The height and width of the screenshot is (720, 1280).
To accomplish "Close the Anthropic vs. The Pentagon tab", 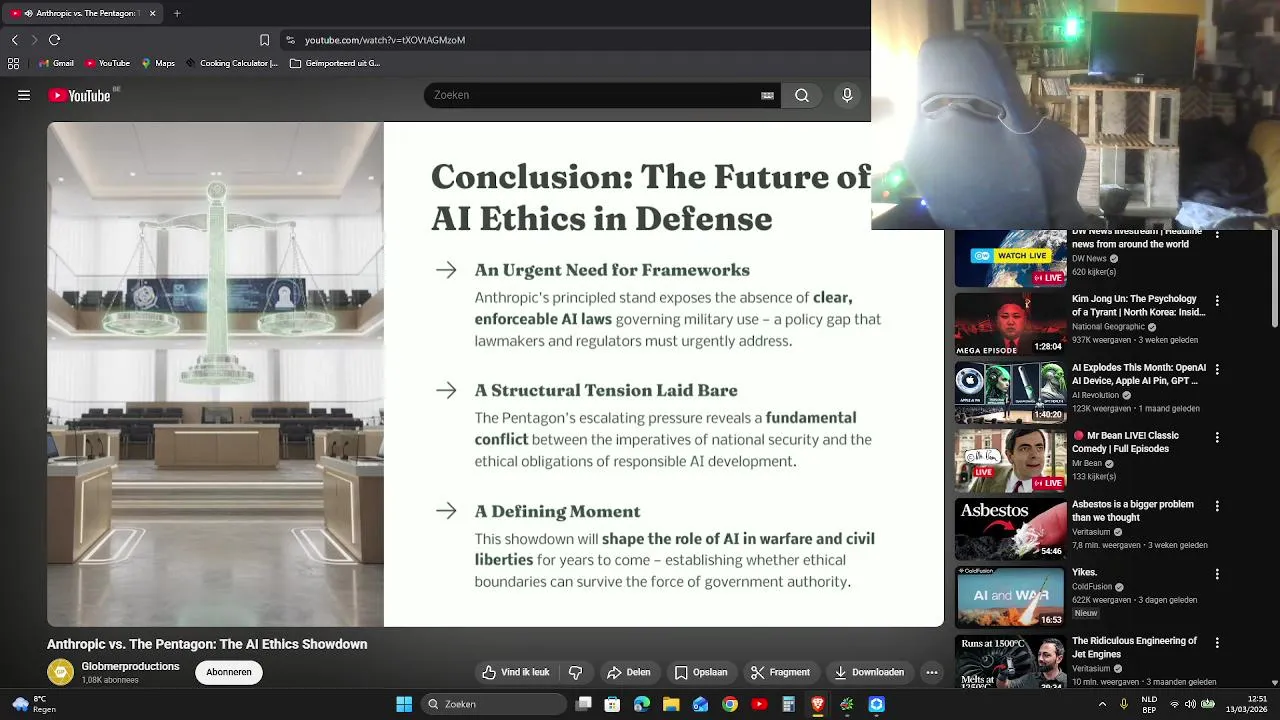I will (153, 14).
